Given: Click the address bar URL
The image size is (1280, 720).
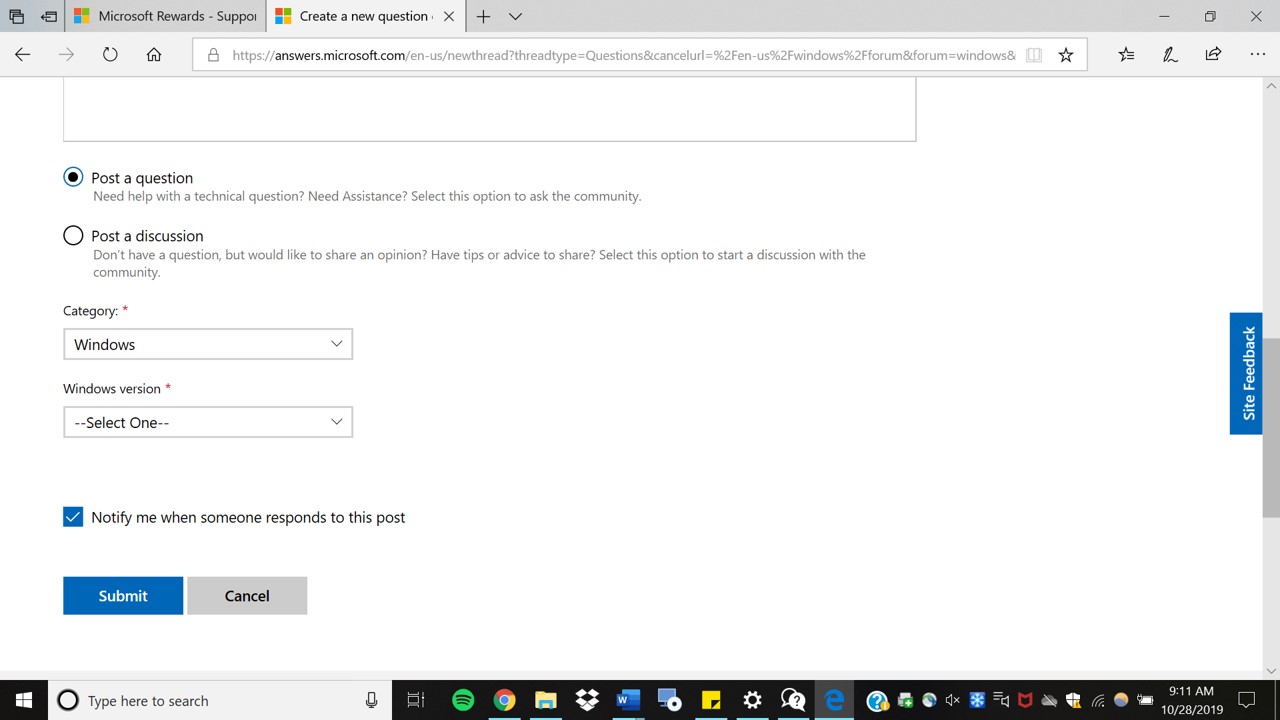Looking at the screenshot, I should (x=623, y=55).
